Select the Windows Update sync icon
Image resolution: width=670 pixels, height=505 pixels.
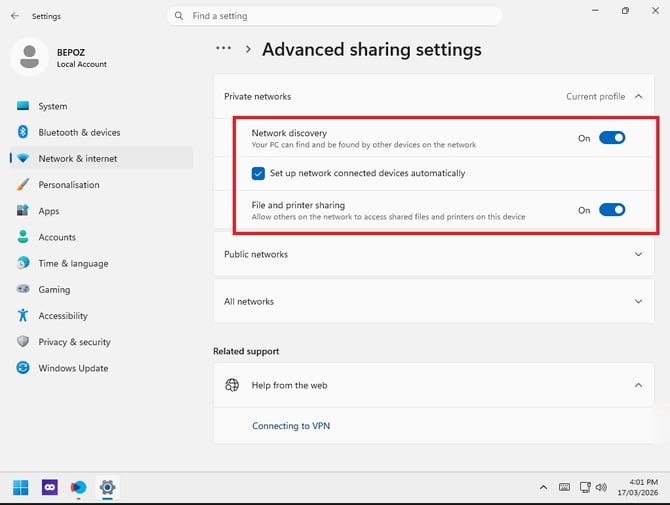(x=23, y=368)
